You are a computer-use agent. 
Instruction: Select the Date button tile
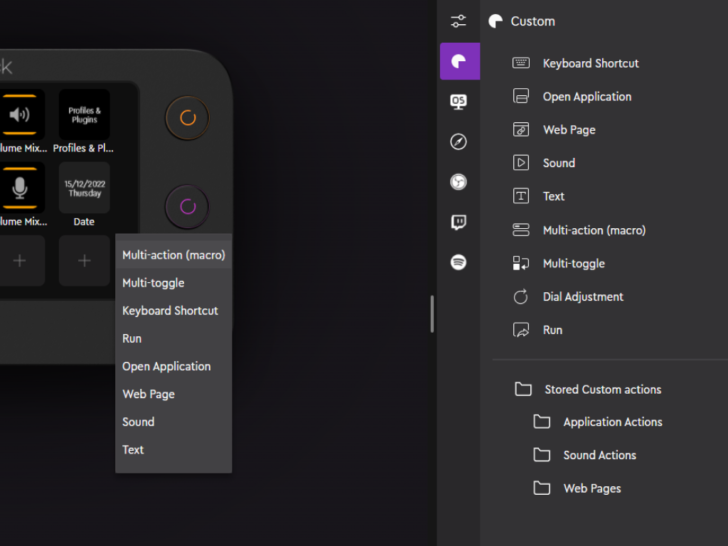84,188
